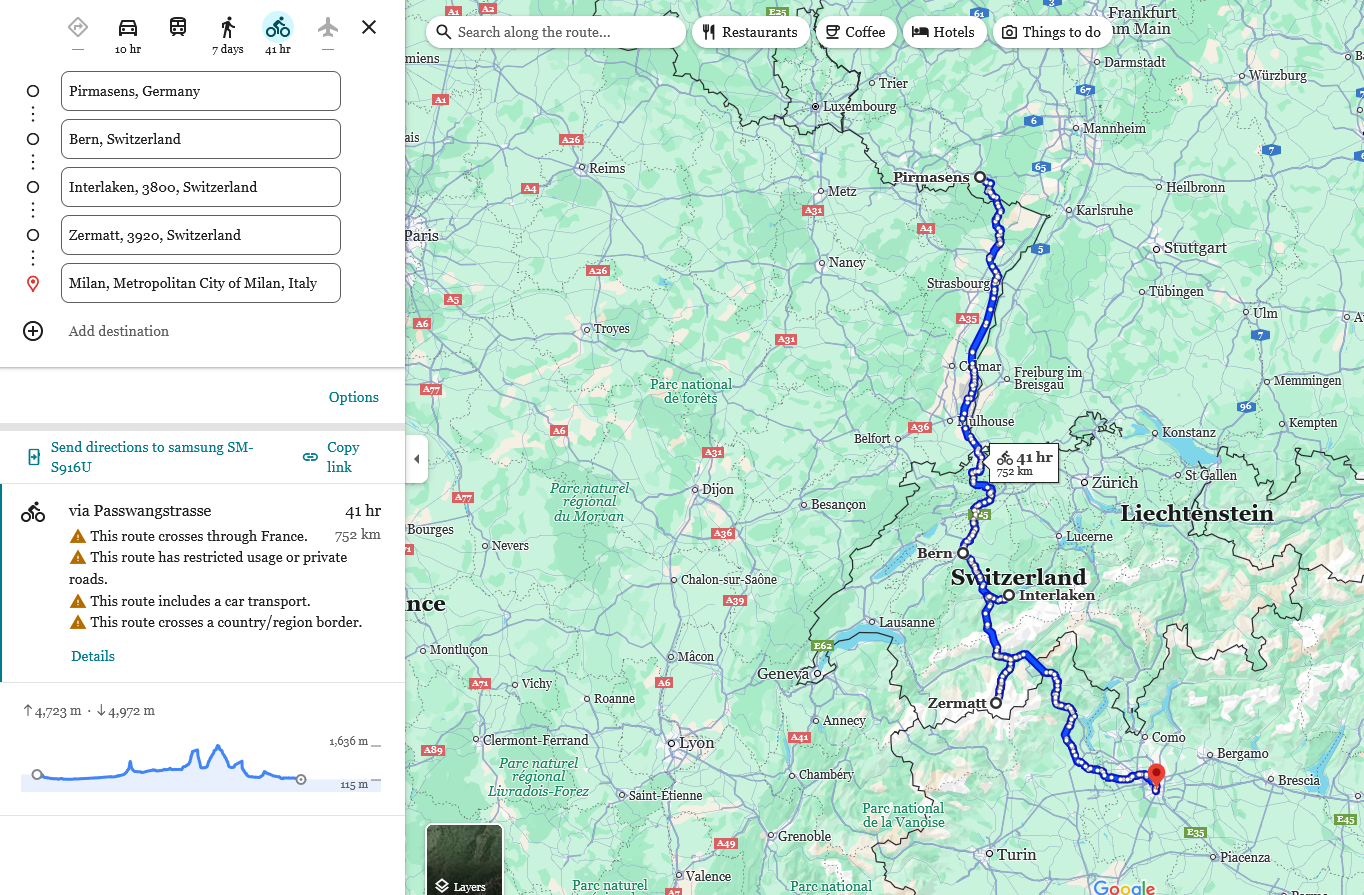Screen dimensions: 1364x895
Task: Click the Dijon city label on map
Action: pos(718,489)
